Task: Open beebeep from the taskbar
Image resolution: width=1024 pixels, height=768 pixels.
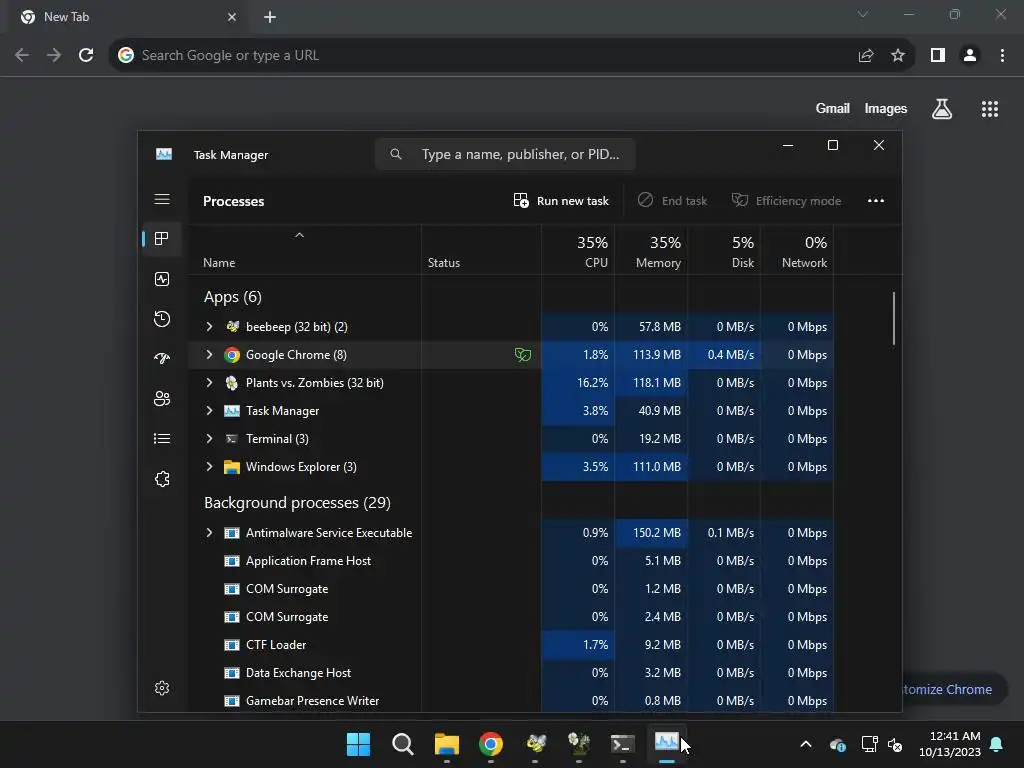Action: pos(536,743)
